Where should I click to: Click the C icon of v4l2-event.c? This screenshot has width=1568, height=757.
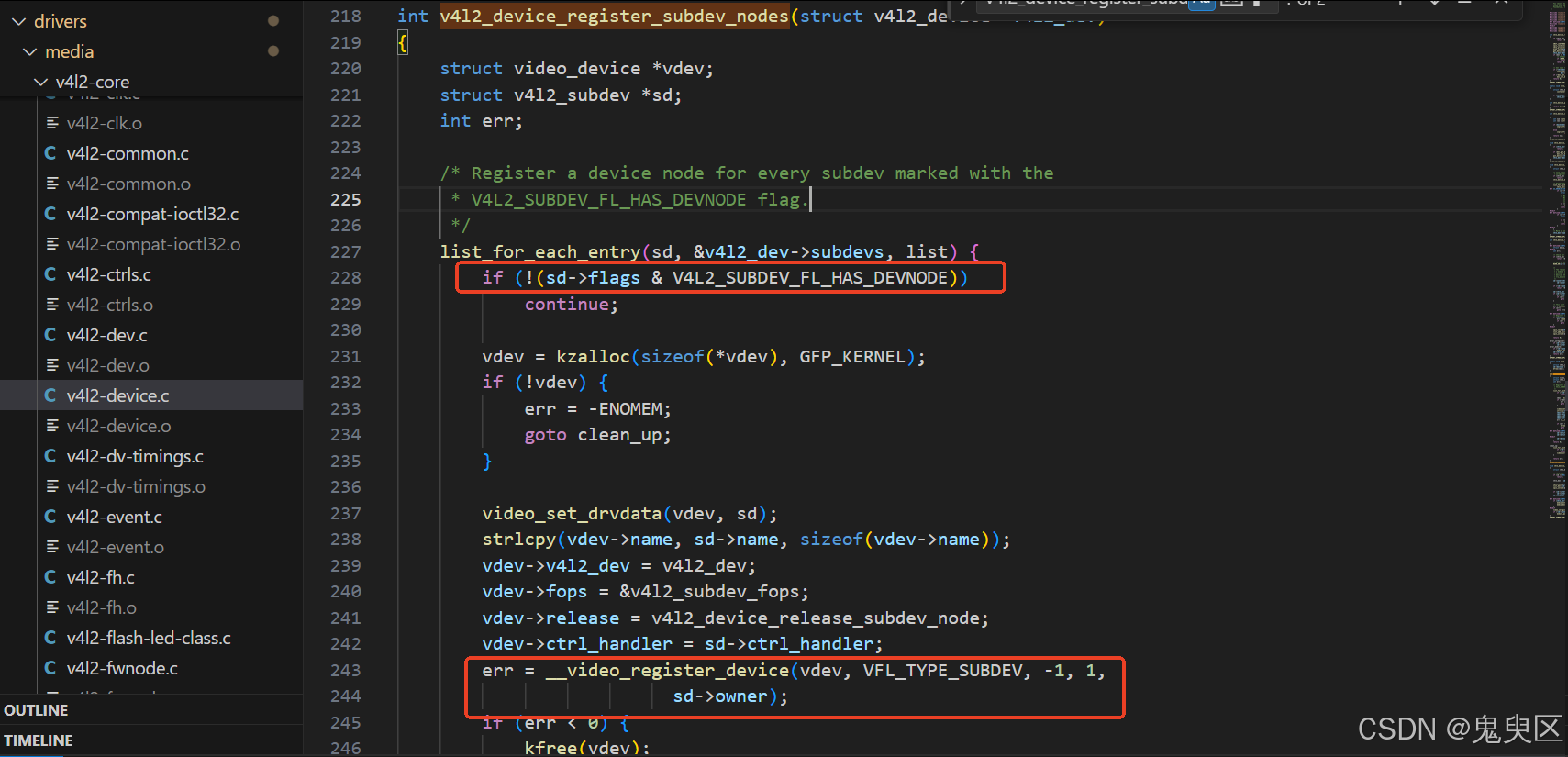[x=50, y=517]
